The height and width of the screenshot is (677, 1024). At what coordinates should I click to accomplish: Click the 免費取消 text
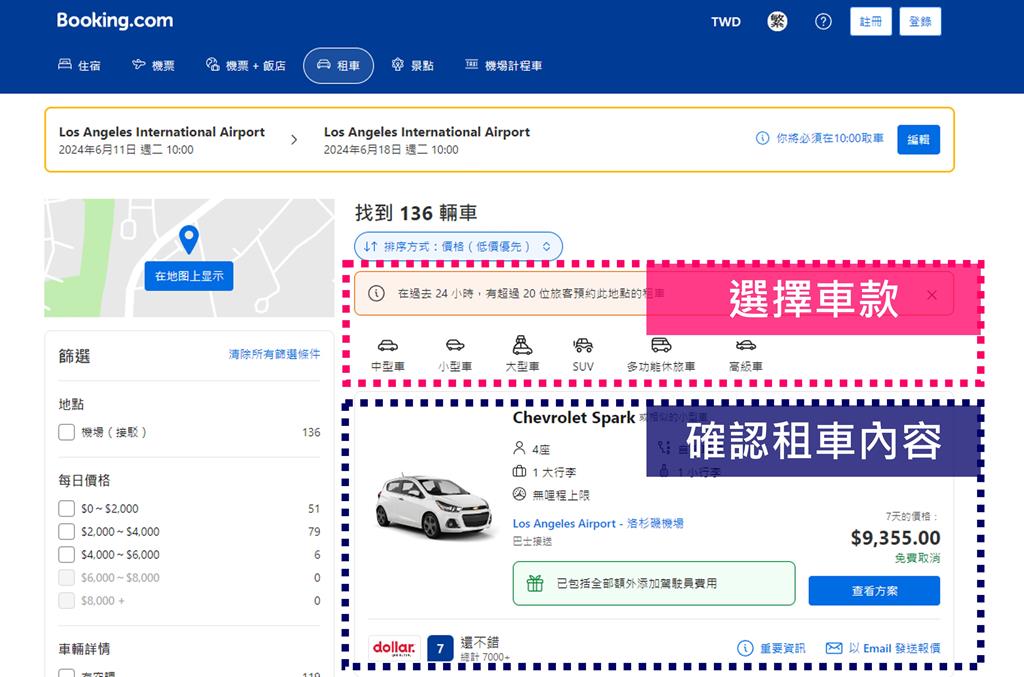pos(918,558)
